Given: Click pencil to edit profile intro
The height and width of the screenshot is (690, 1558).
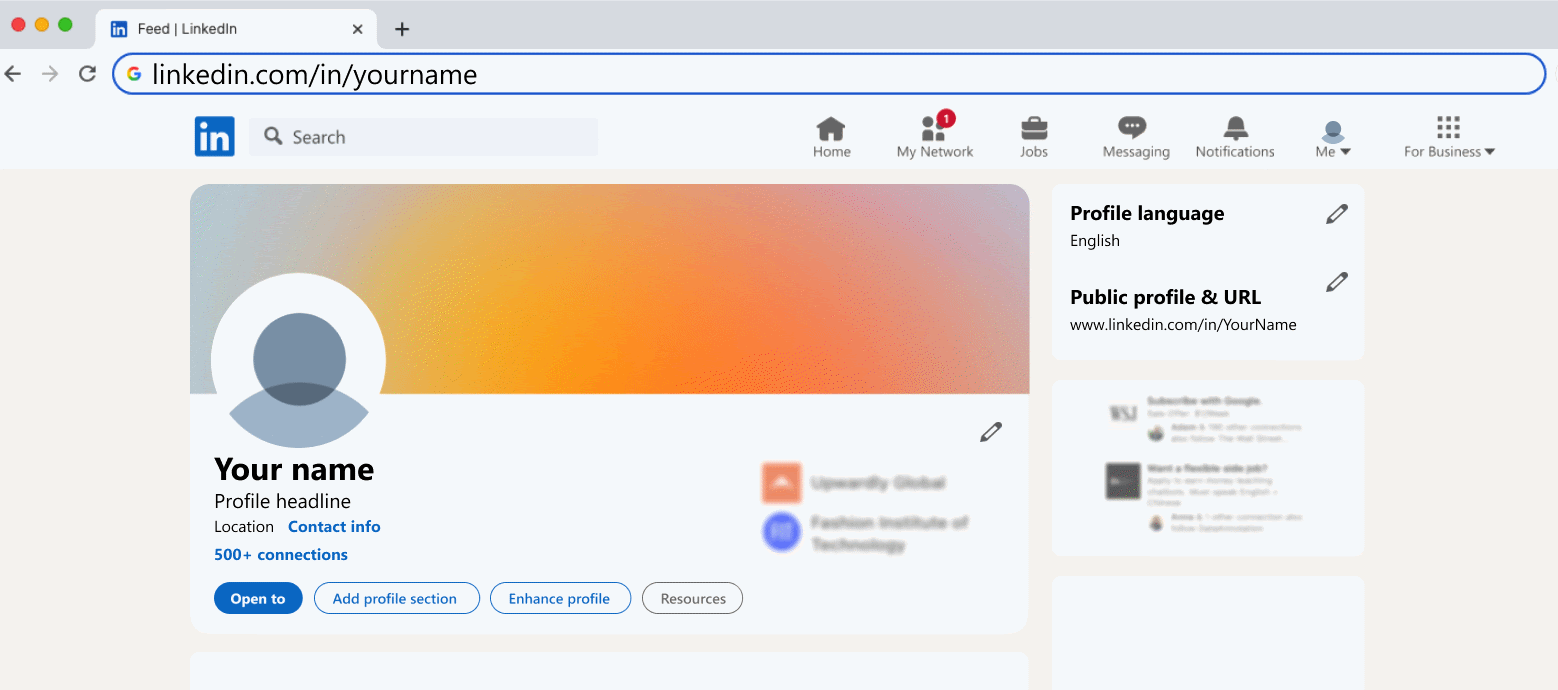Looking at the screenshot, I should (990, 432).
